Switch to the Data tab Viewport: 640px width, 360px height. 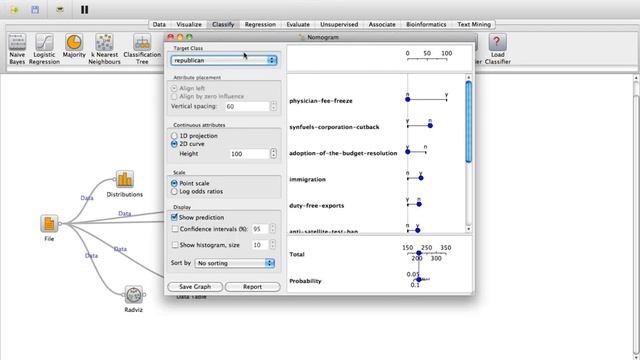(159, 24)
